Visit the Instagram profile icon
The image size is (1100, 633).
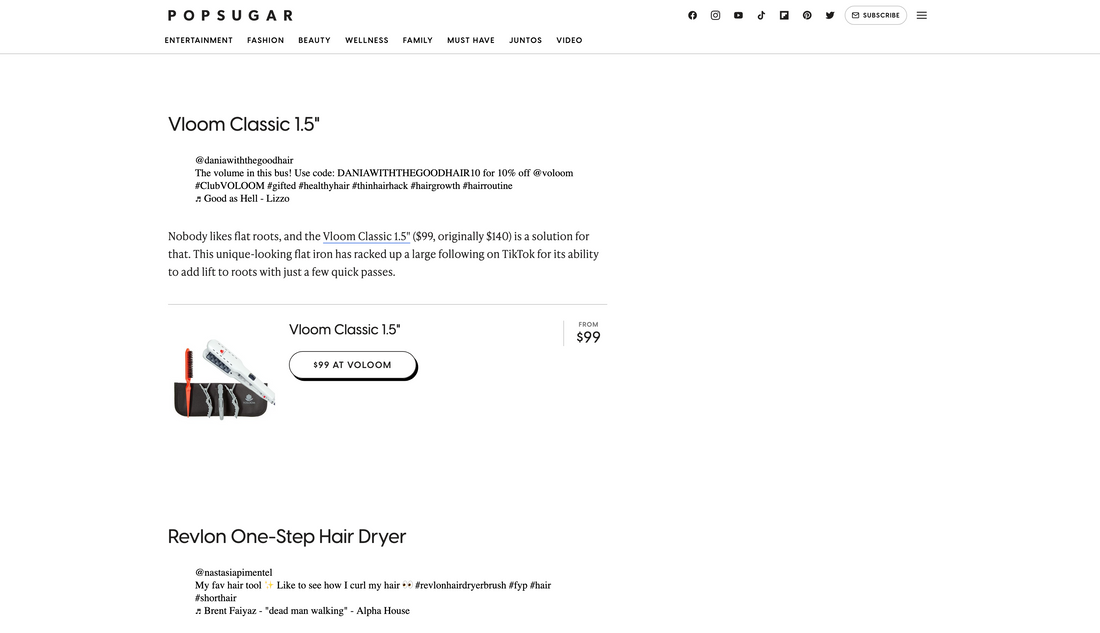715,15
